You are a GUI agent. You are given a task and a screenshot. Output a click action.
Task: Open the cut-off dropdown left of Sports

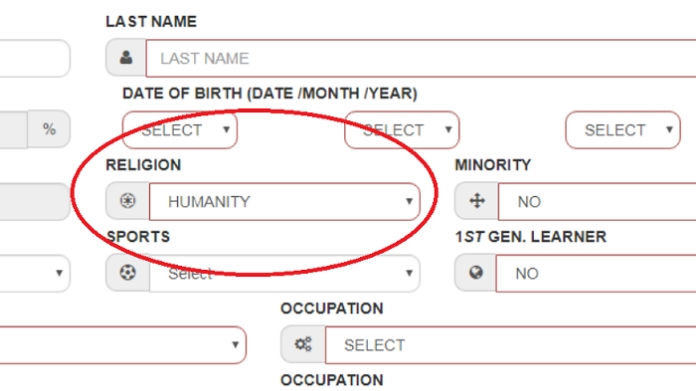click(x=35, y=273)
